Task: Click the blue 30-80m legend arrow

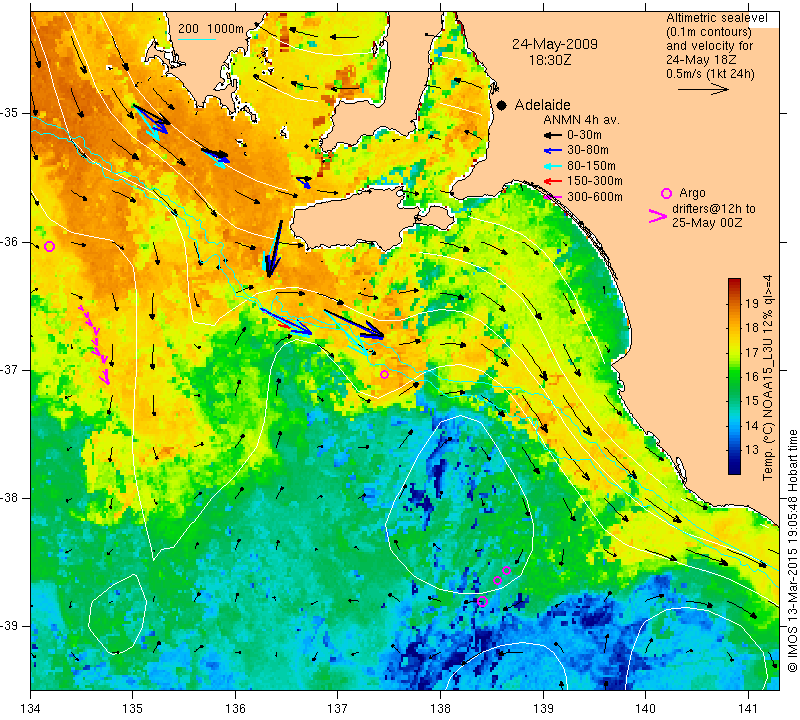Action: coord(553,151)
